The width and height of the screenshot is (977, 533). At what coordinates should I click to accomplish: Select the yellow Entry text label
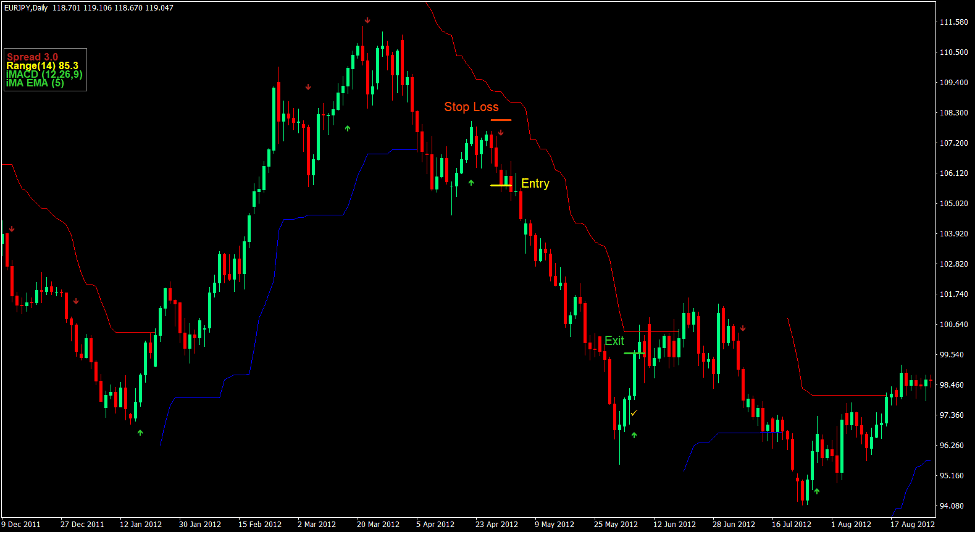tap(535, 184)
